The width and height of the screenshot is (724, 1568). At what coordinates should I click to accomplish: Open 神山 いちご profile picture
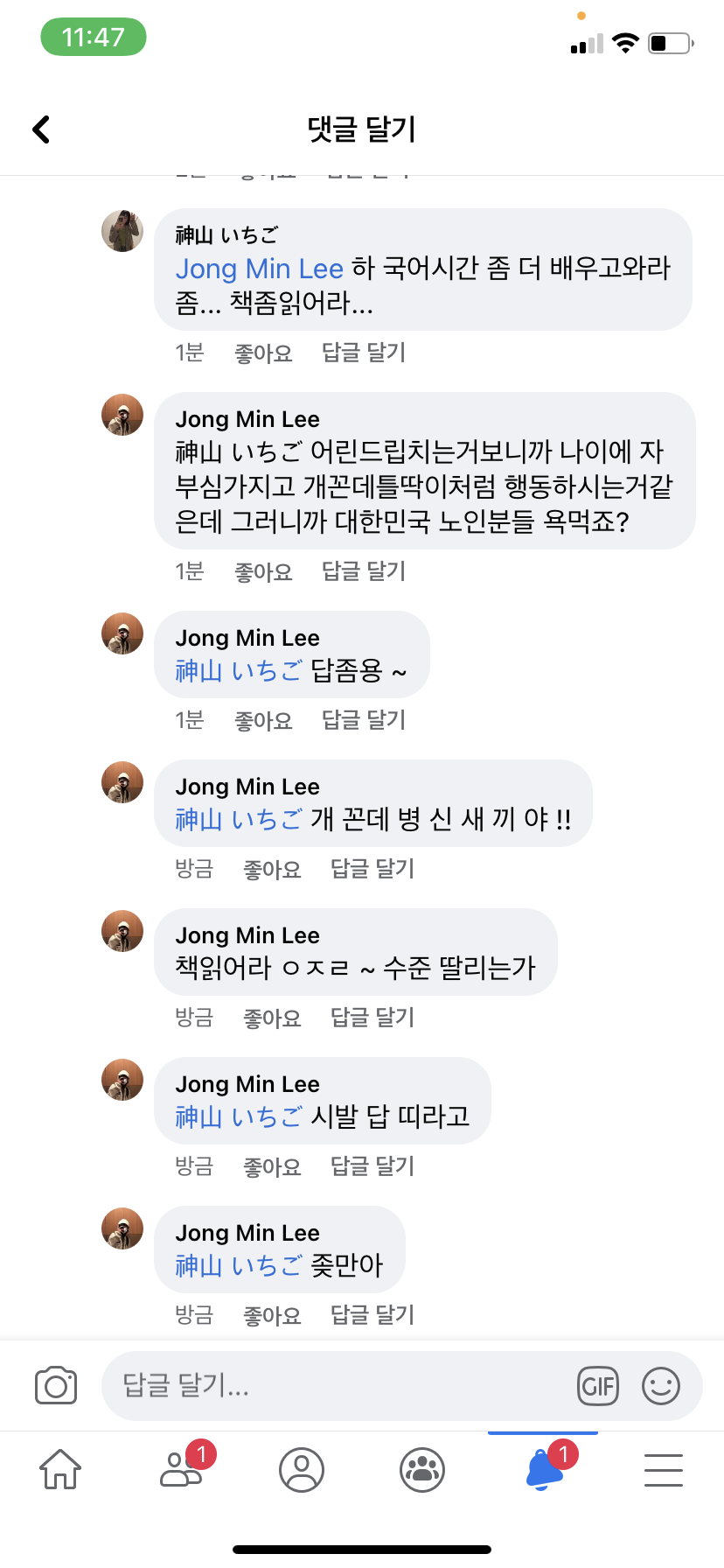point(122,231)
